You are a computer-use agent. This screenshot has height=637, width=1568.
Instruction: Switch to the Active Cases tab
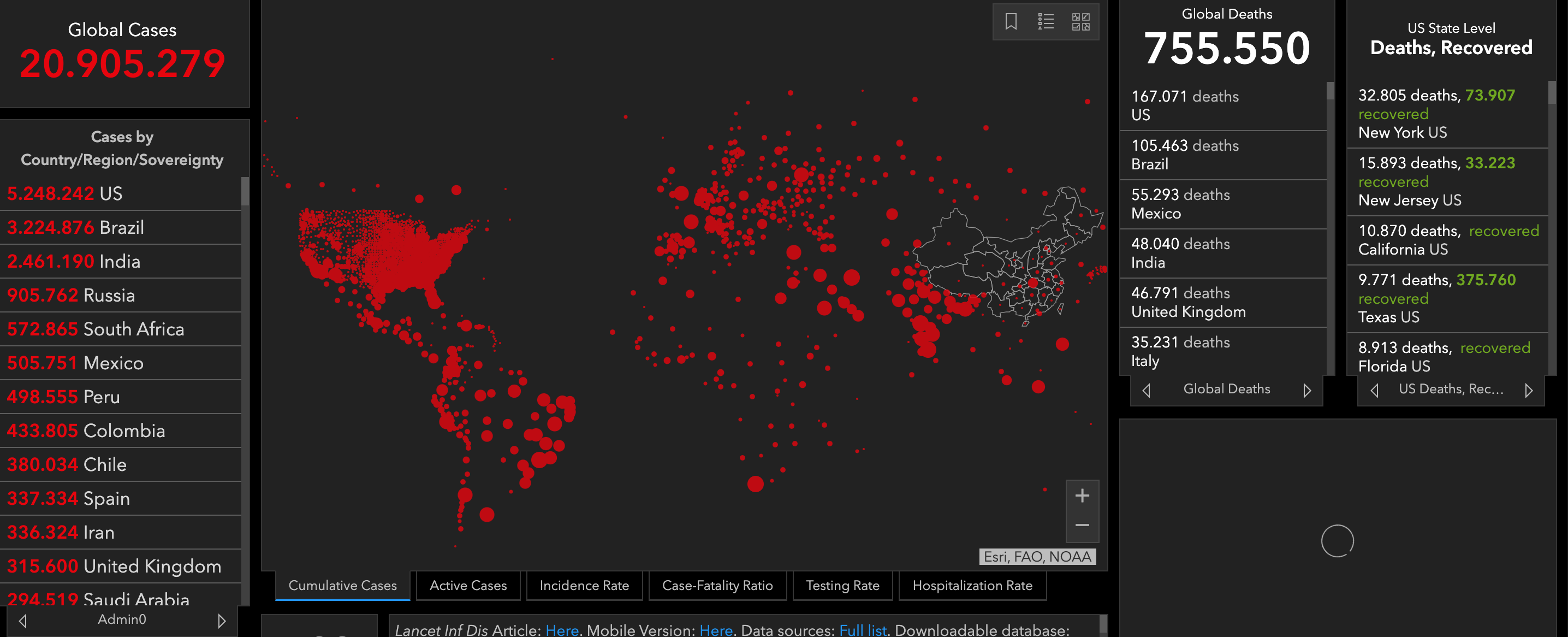pos(467,585)
